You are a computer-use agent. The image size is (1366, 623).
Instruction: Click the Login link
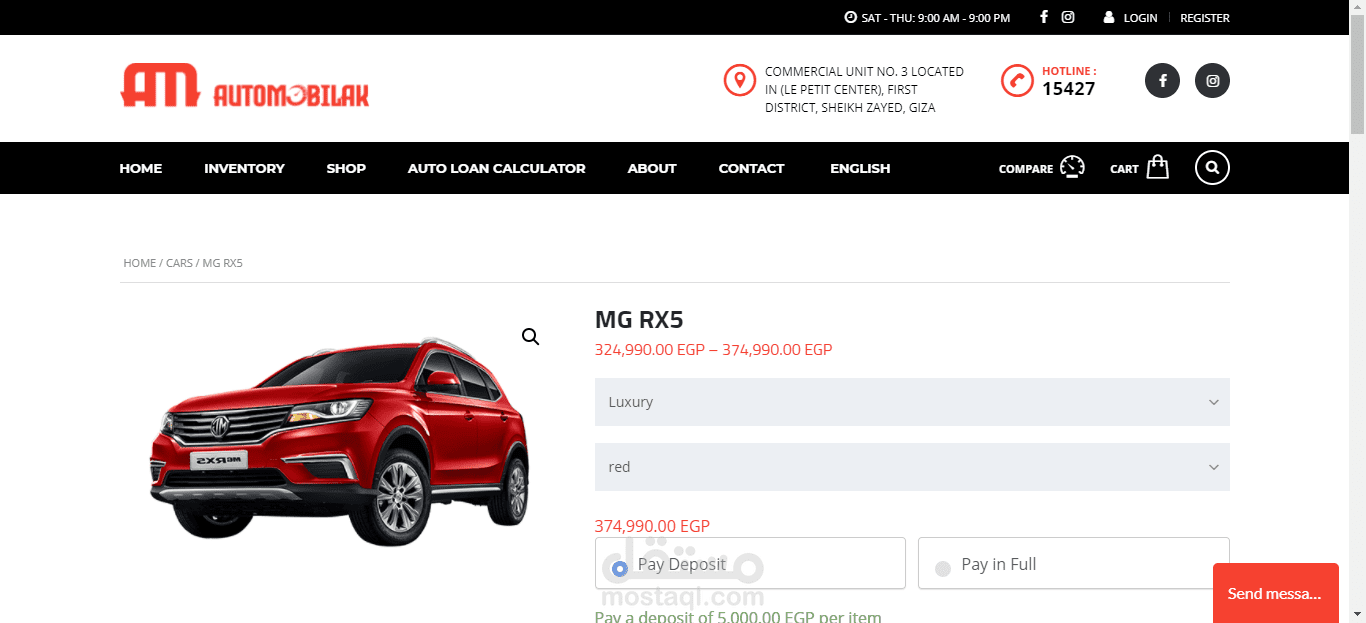coord(1140,18)
